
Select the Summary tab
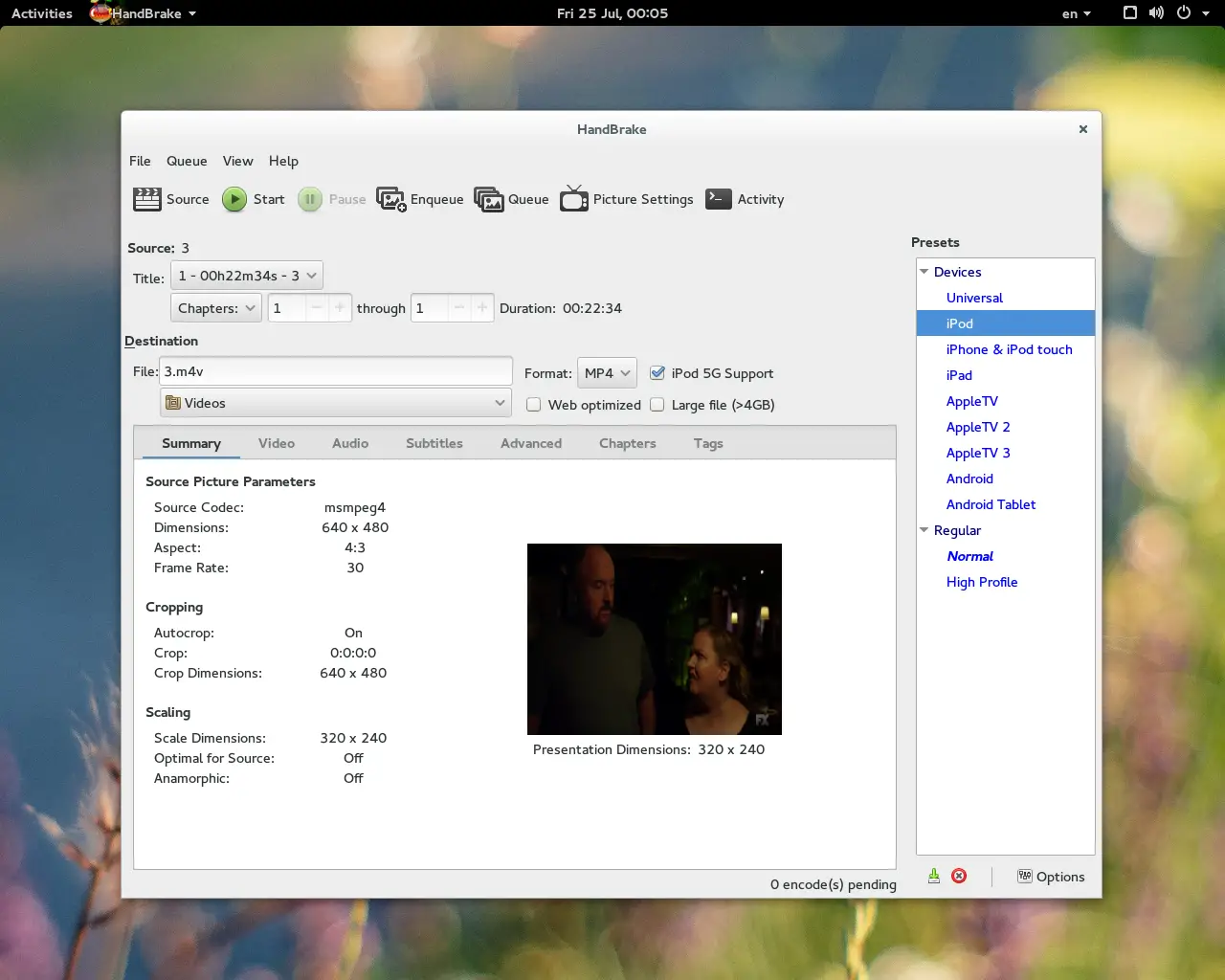click(191, 443)
